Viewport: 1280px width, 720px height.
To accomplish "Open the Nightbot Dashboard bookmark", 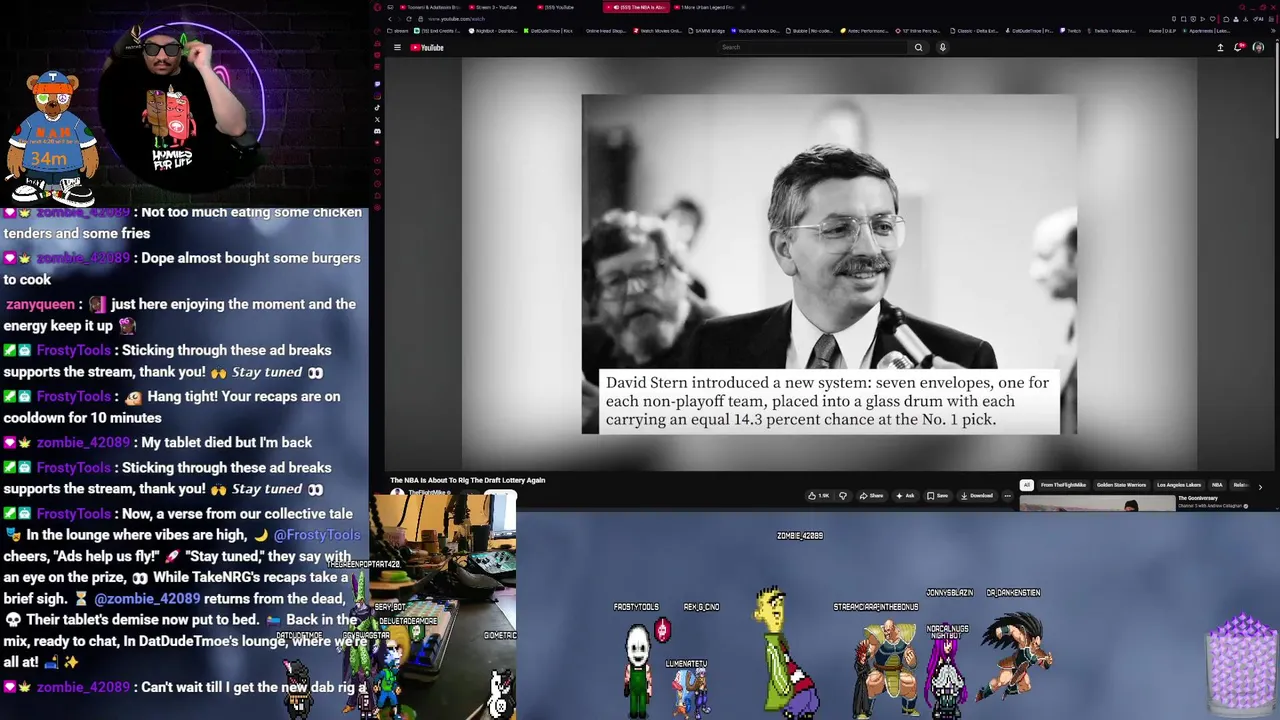I will (493, 31).
